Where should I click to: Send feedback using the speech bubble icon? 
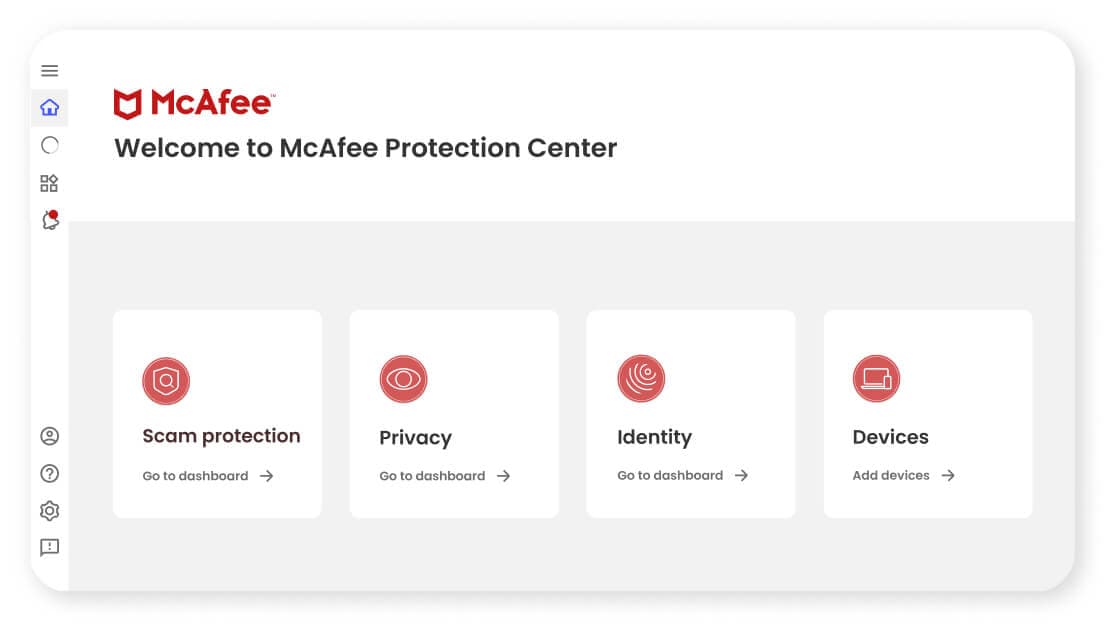click(x=49, y=548)
